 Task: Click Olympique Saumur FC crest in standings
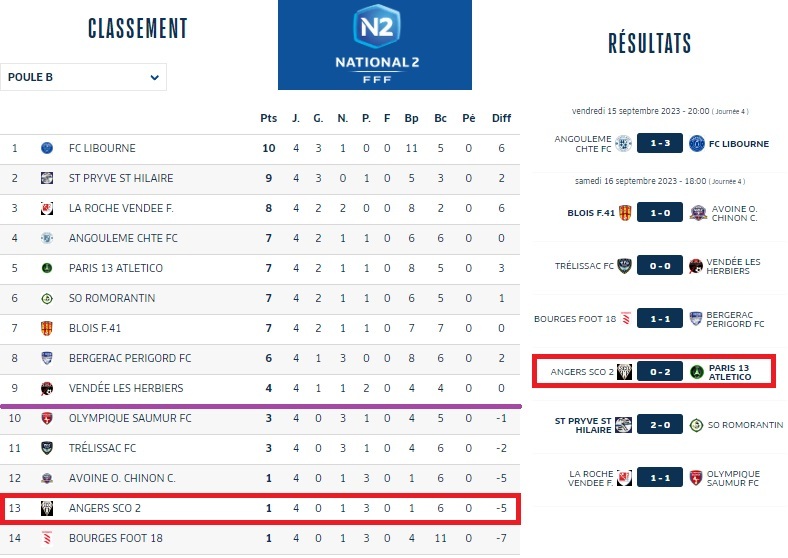(x=47, y=418)
